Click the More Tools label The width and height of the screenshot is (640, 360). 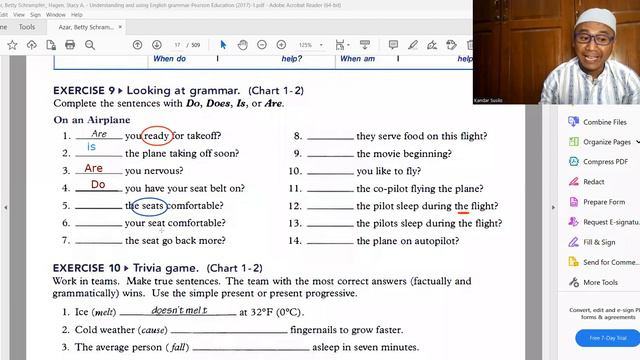600,282
